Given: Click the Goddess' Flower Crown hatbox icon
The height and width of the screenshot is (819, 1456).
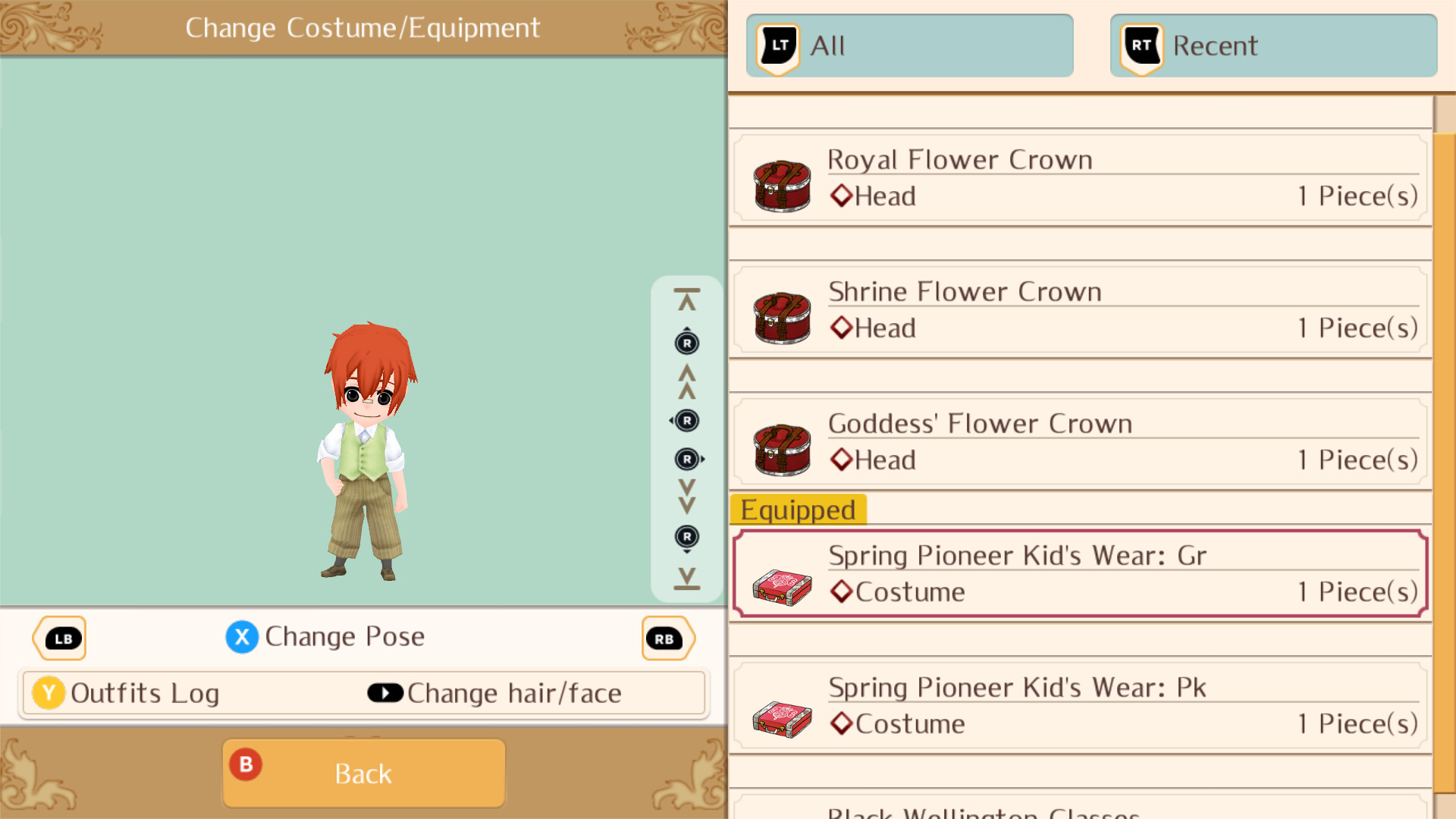Looking at the screenshot, I should click(x=782, y=449).
